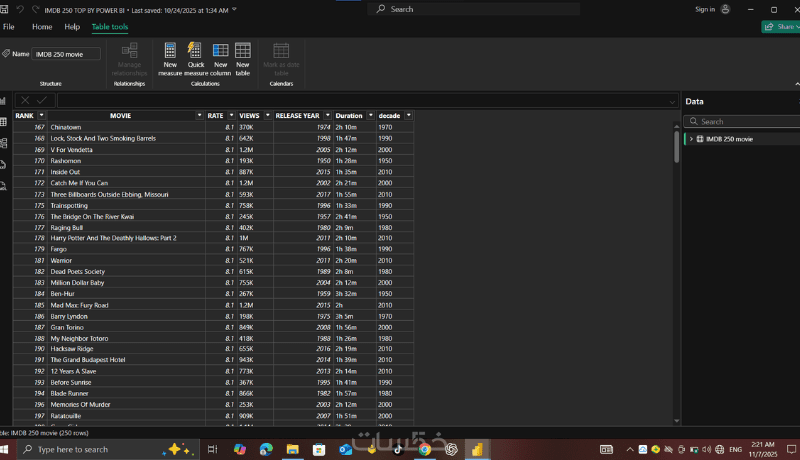Expand the IMDB 250 movie table tree
This screenshot has height=460, width=800.
691,139
